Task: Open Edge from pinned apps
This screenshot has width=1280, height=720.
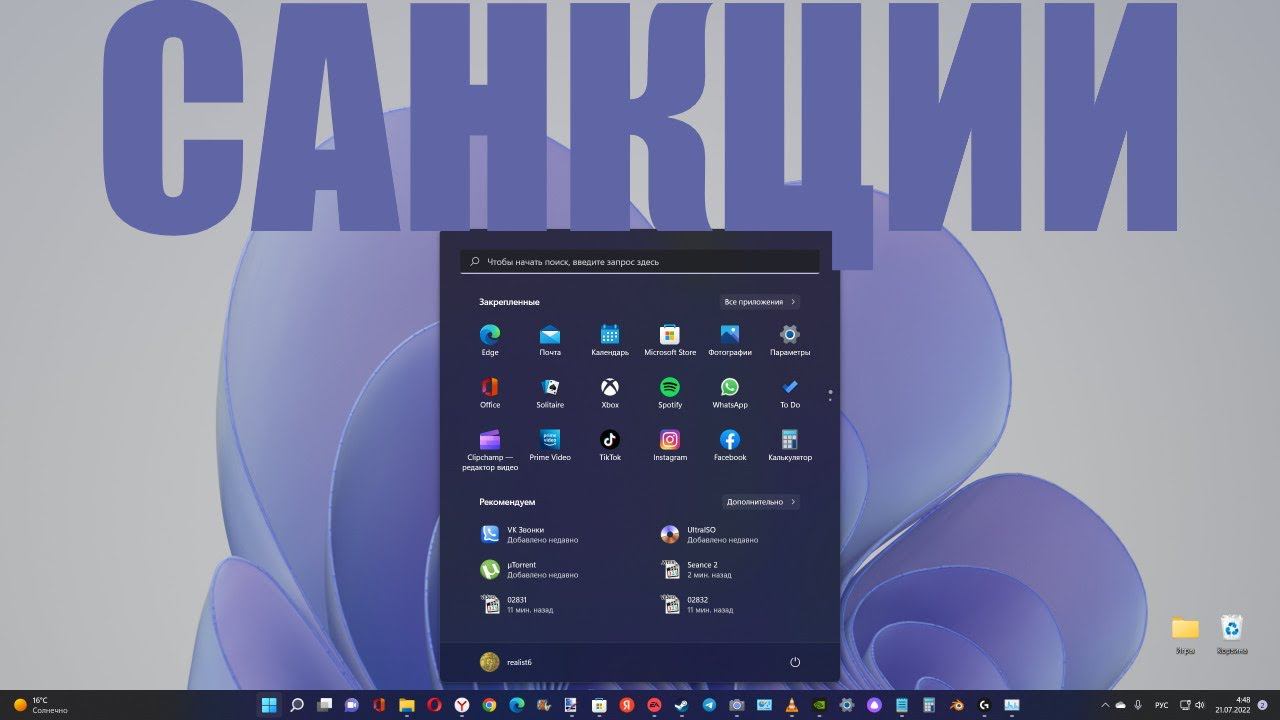Action: click(x=490, y=339)
